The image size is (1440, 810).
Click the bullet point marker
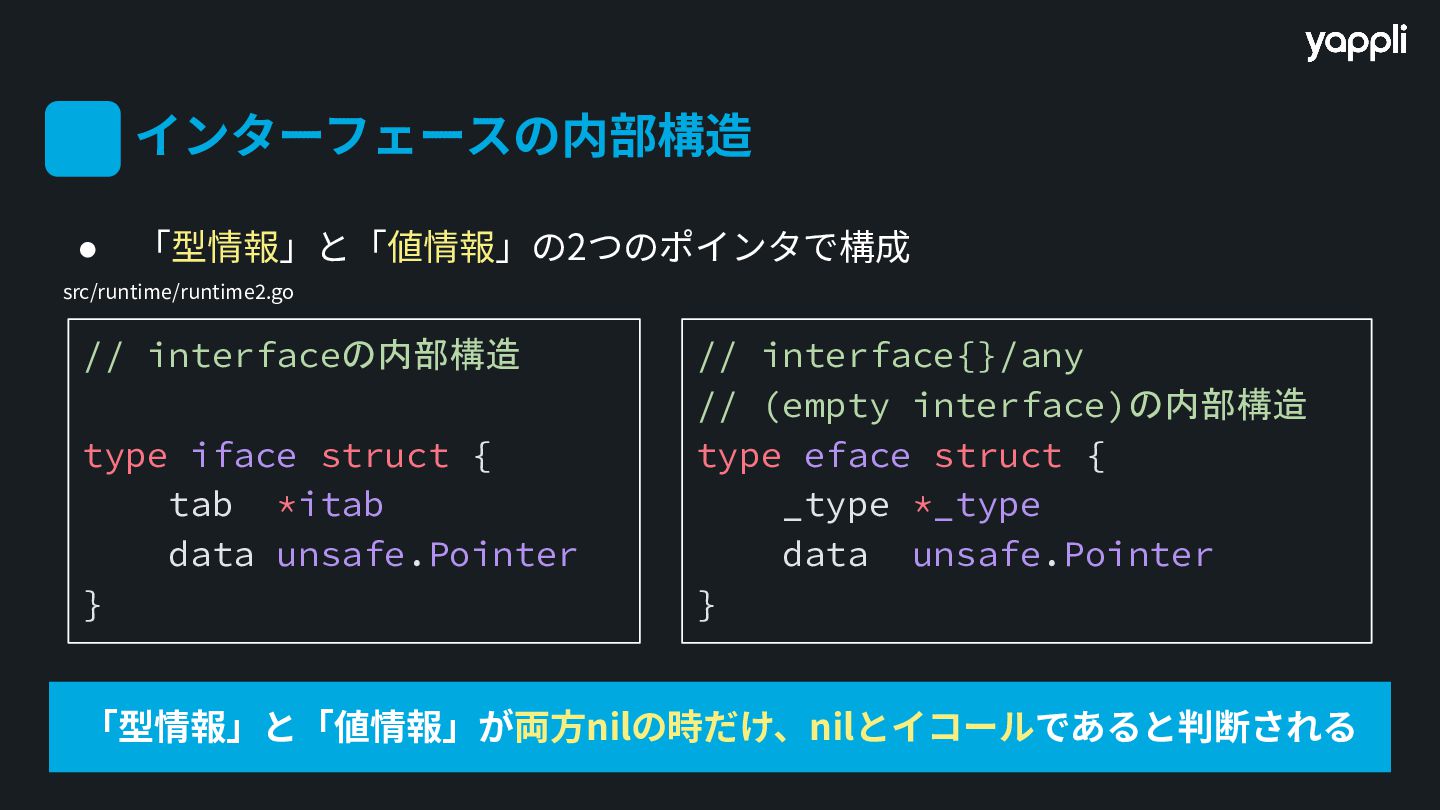[x=87, y=249]
